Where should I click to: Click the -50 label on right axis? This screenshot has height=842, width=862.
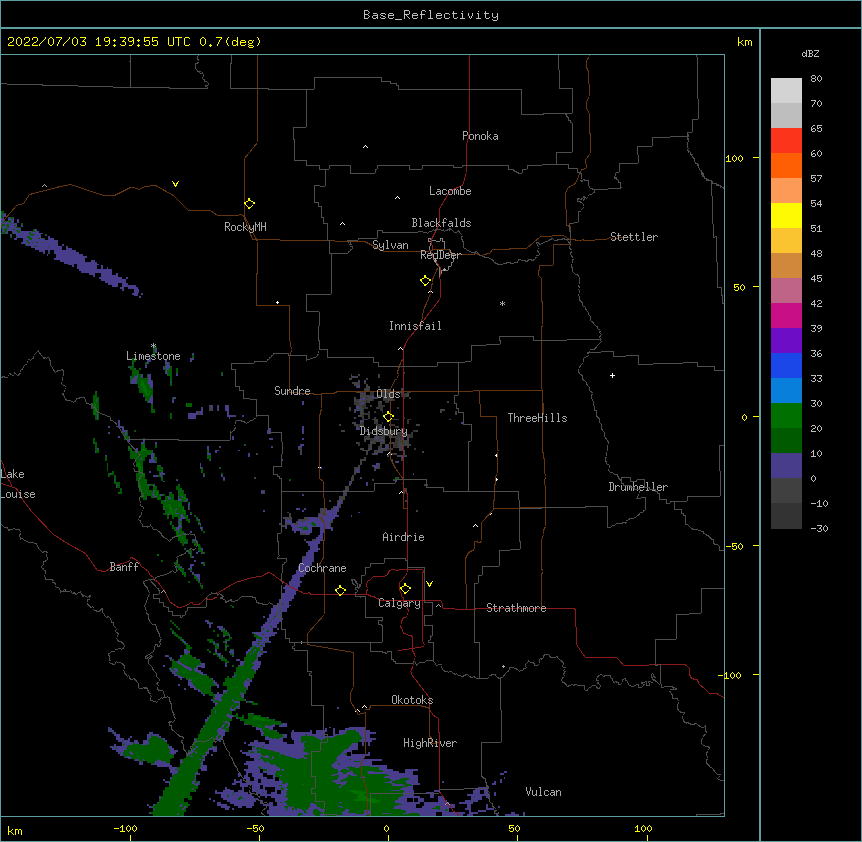[x=734, y=546]
